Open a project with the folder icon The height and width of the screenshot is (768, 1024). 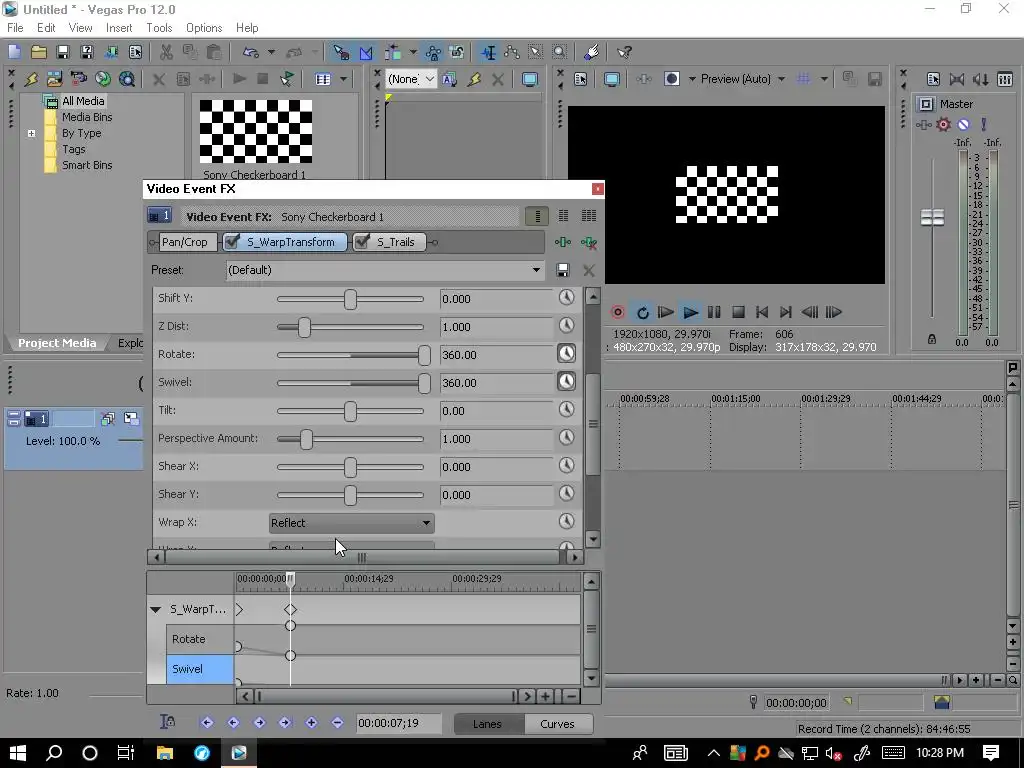[39, 52]
